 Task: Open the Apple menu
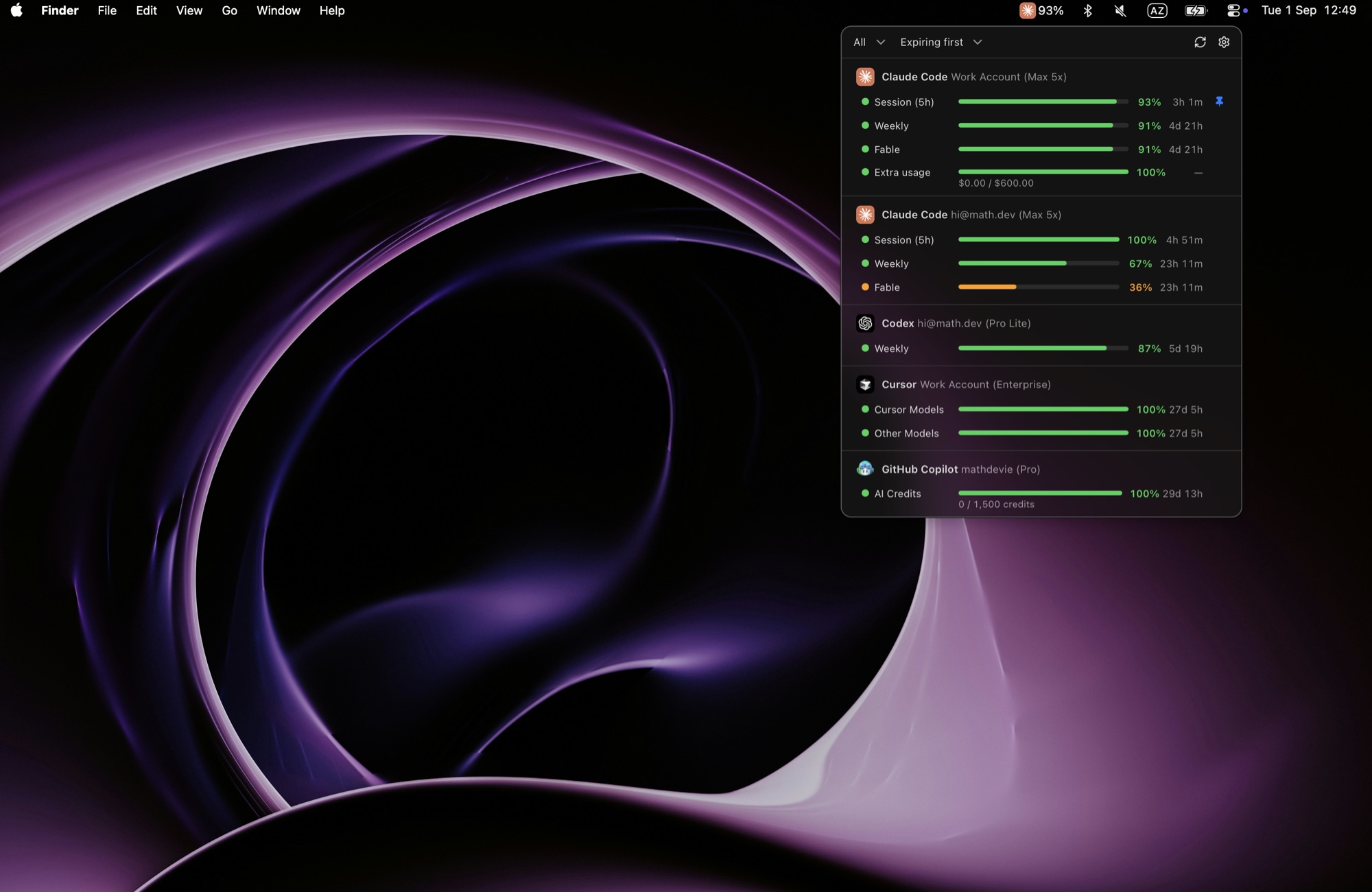click(x=16, y=10)
